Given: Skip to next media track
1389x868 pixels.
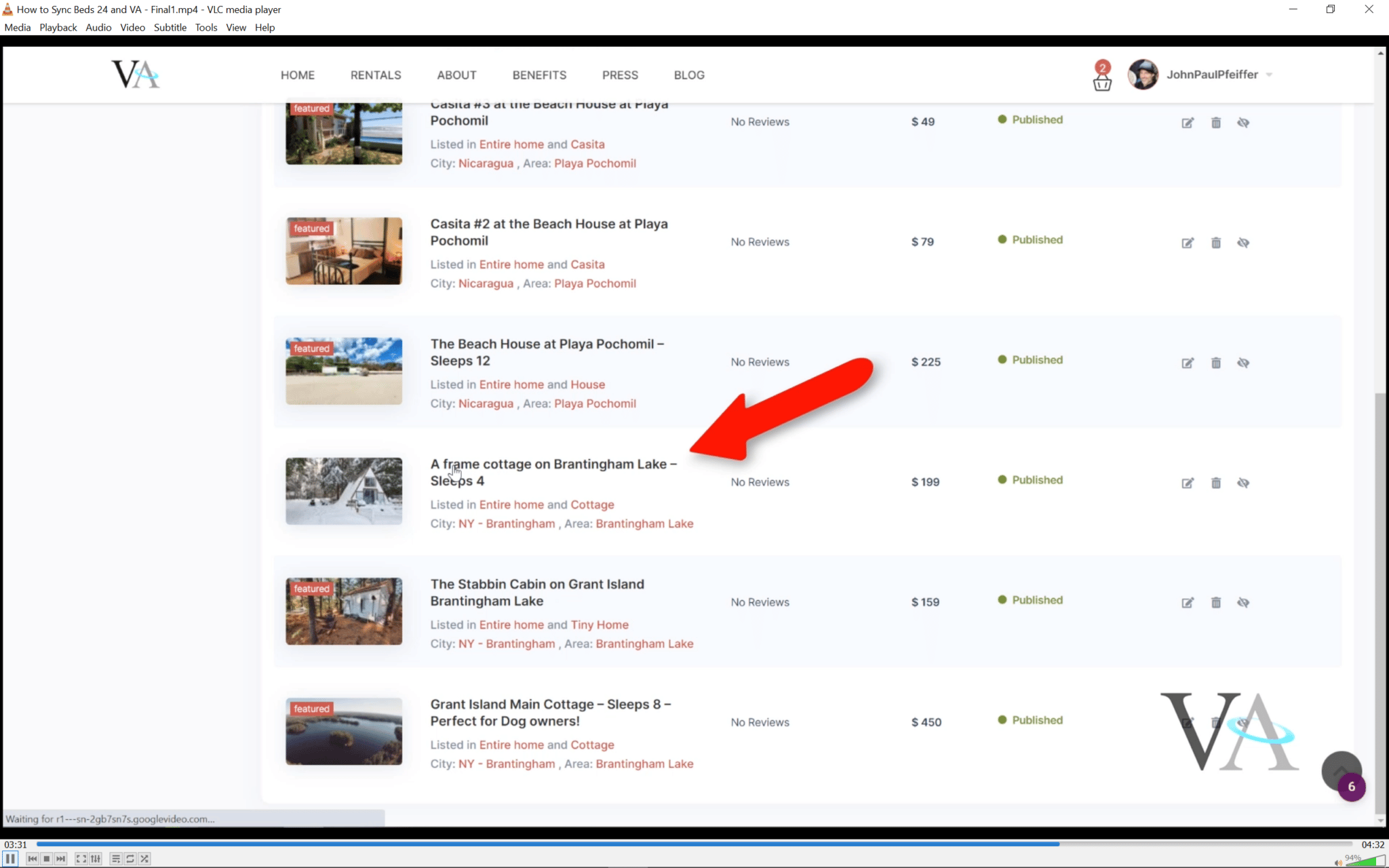Looking at the screenshot, I should 61,859.
